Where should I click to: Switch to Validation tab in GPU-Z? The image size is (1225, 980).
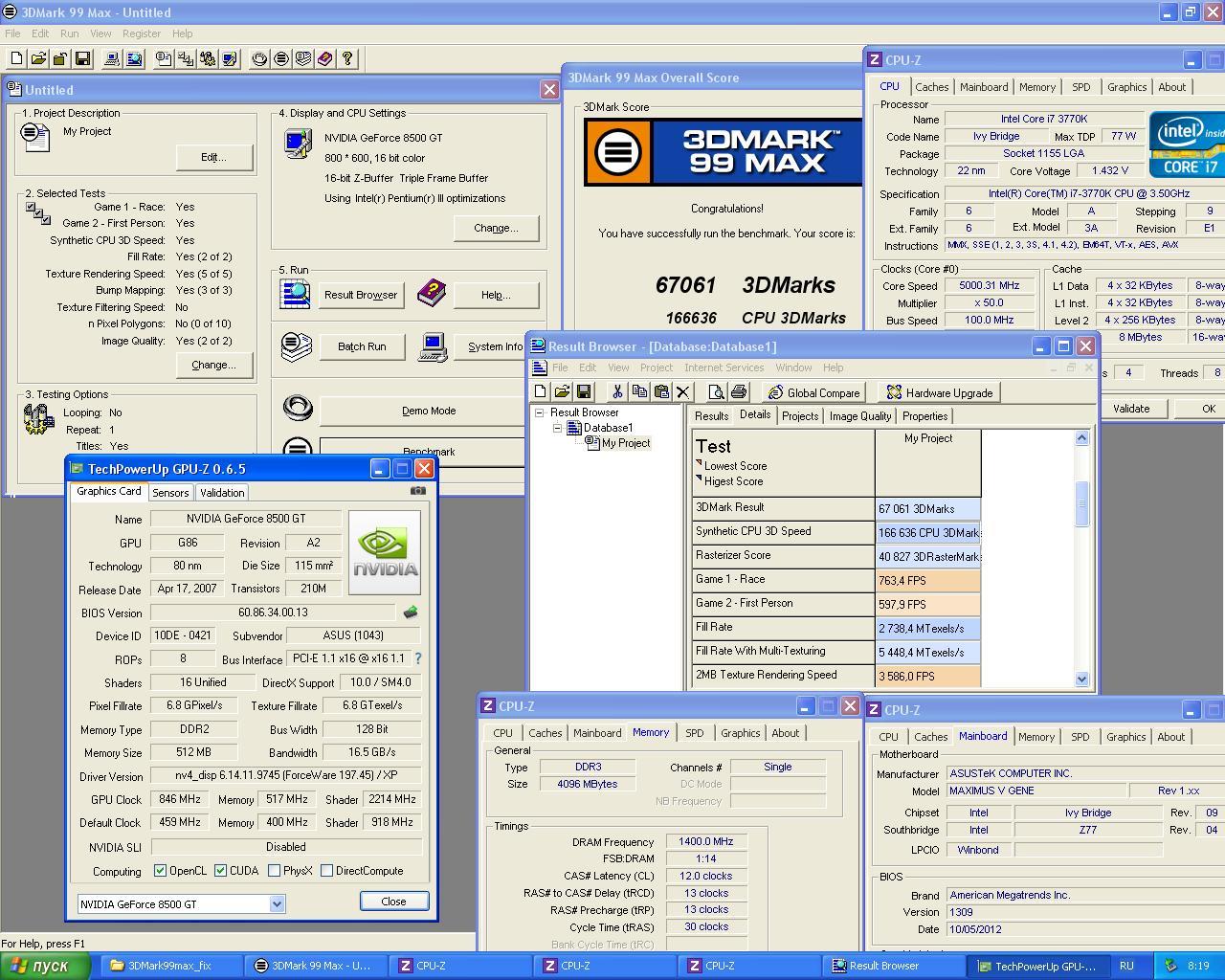click(x=222, y=493)
